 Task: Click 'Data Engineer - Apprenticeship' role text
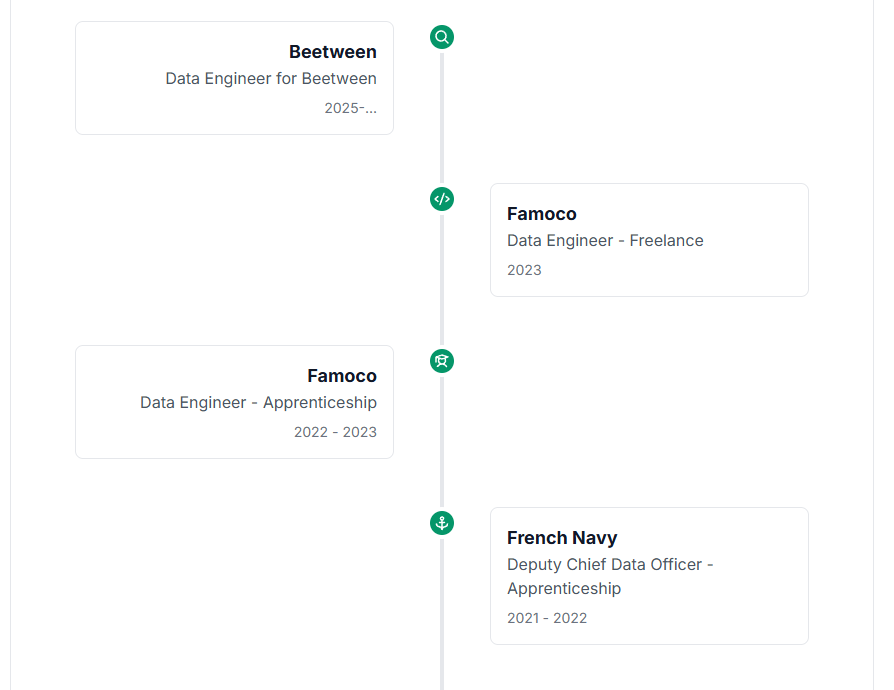click(x=258, y=403)
